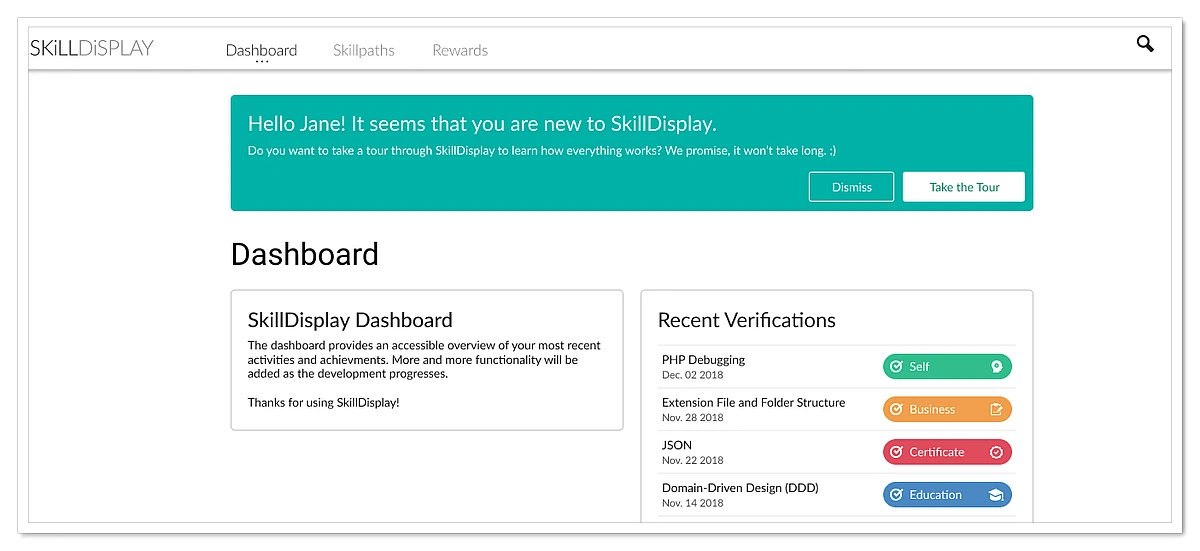Click checkmark icon on Self badge
Viewport: 1200px width, 551px height.
897,367
